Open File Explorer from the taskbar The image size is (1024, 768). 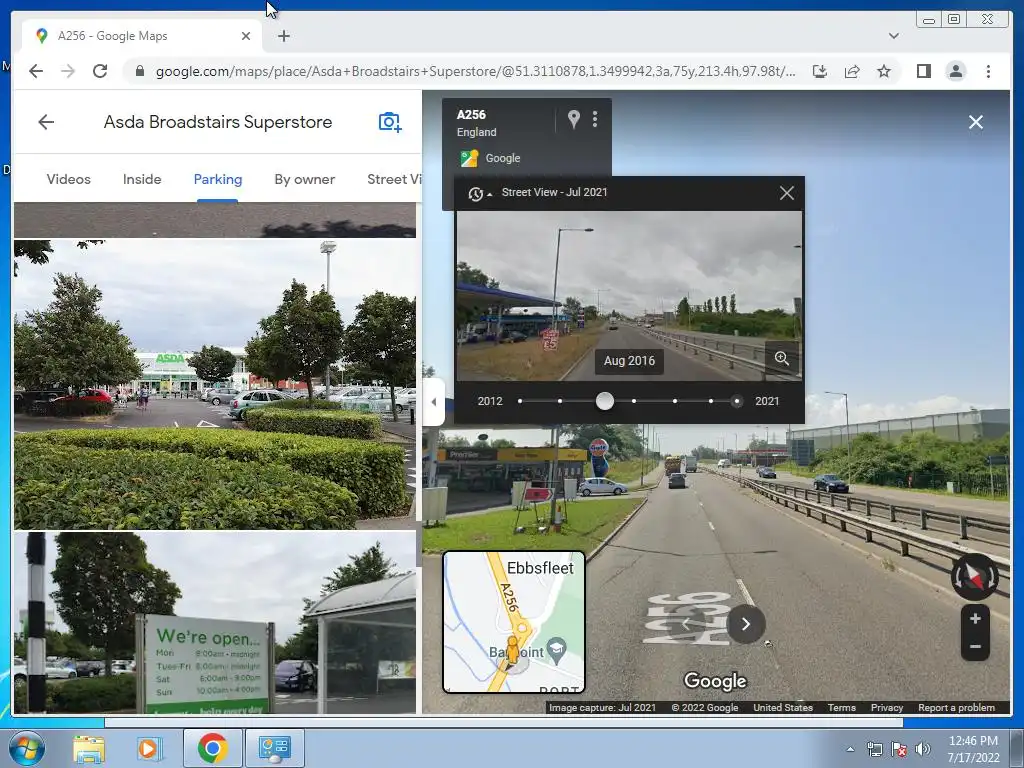click(89, 749)
